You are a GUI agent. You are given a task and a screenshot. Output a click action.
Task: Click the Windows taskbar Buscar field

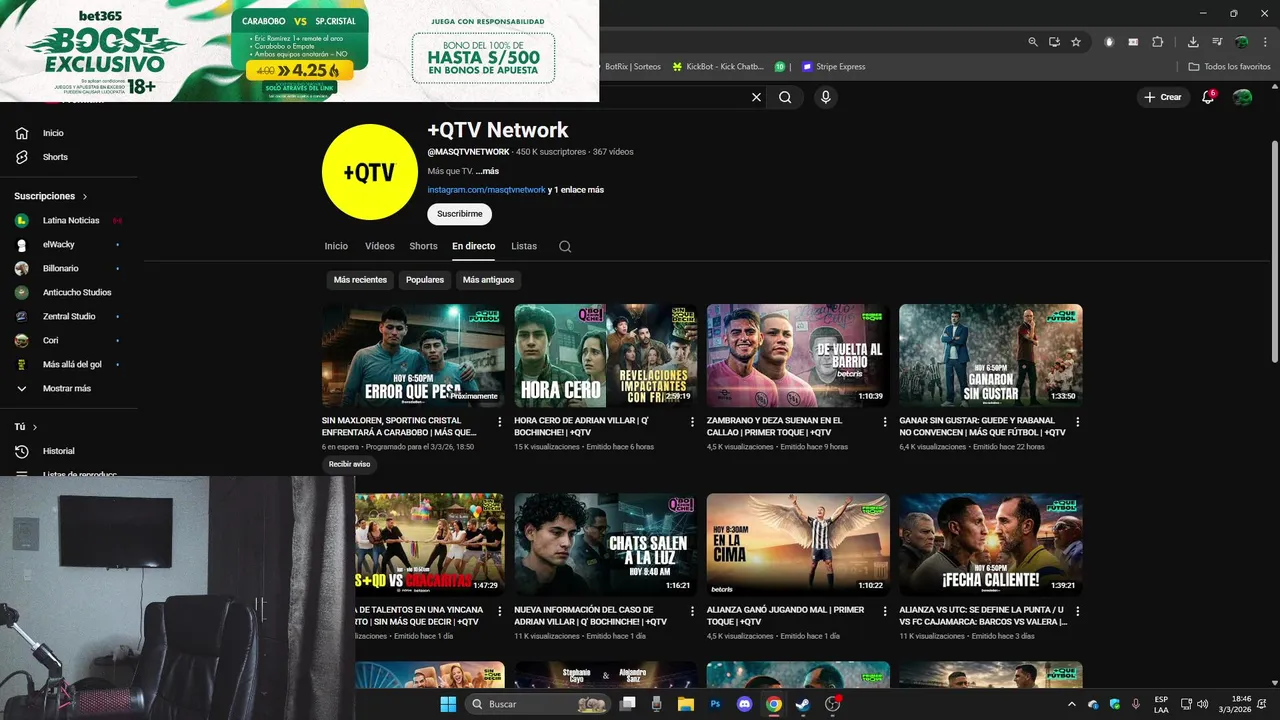(x=539, y=704)
